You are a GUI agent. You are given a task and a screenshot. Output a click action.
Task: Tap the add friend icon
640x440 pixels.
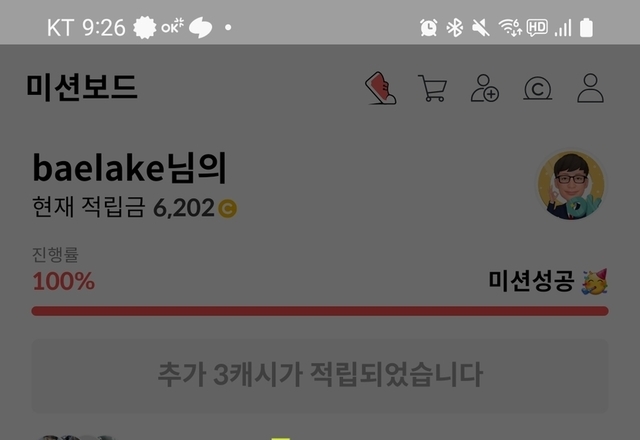[x=485, y=88]
